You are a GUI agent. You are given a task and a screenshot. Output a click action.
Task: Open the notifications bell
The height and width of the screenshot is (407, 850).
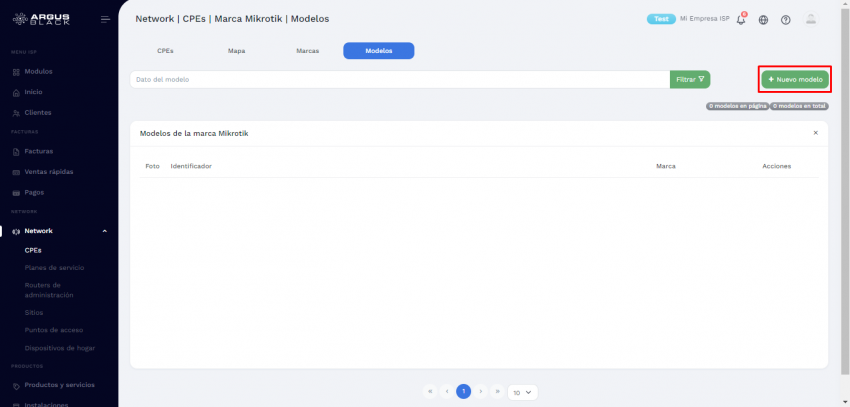(741, 19)
